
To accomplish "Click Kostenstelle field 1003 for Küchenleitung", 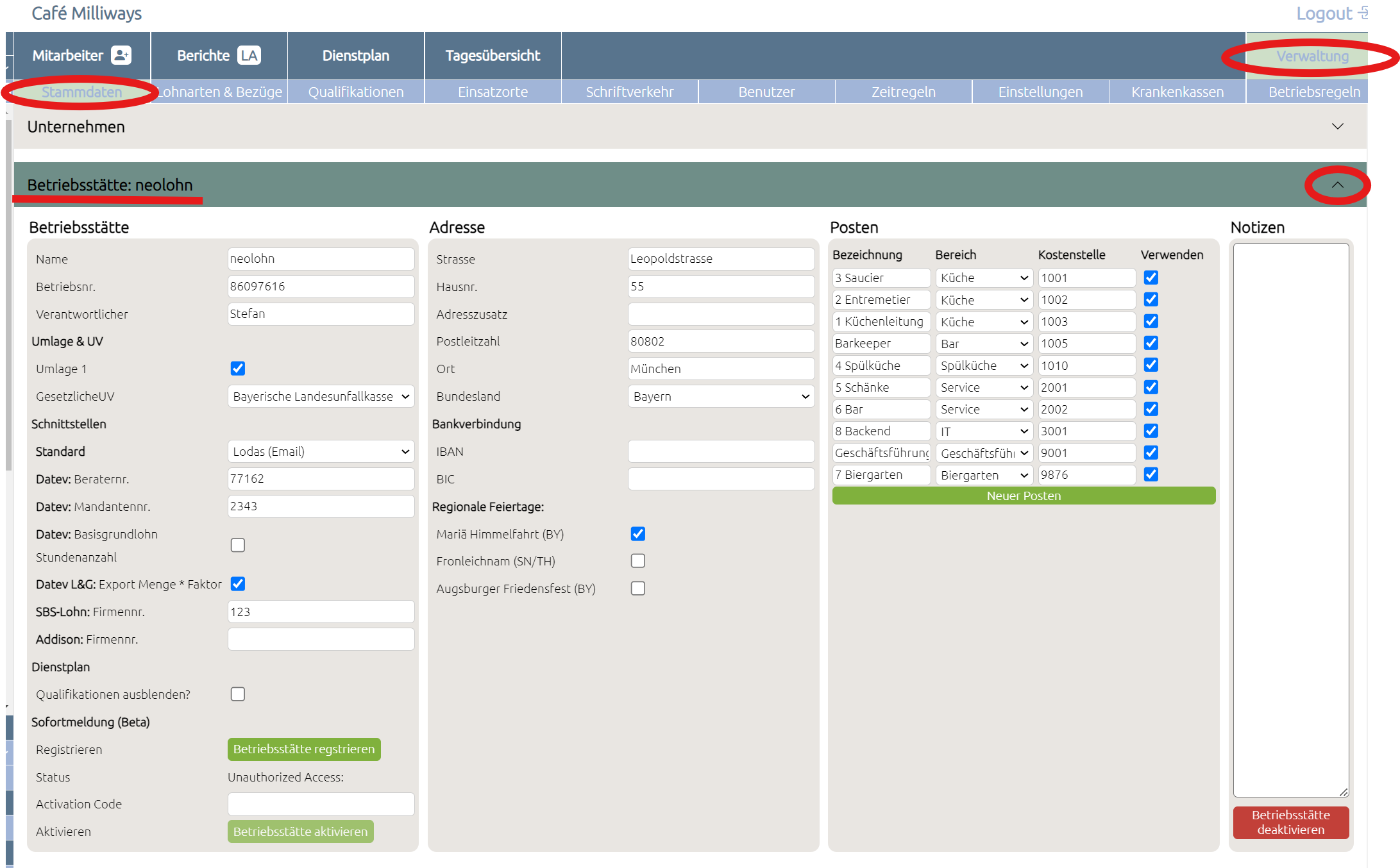I will point(1086,322).
